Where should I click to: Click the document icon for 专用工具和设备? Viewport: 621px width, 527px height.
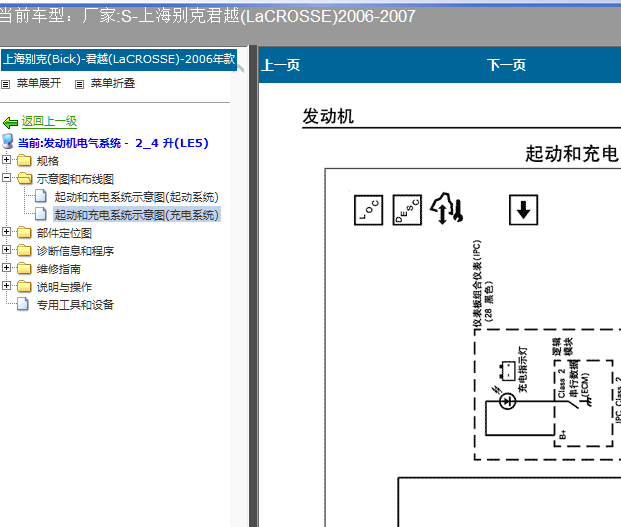pyautogui.click(x=23, y=304)
